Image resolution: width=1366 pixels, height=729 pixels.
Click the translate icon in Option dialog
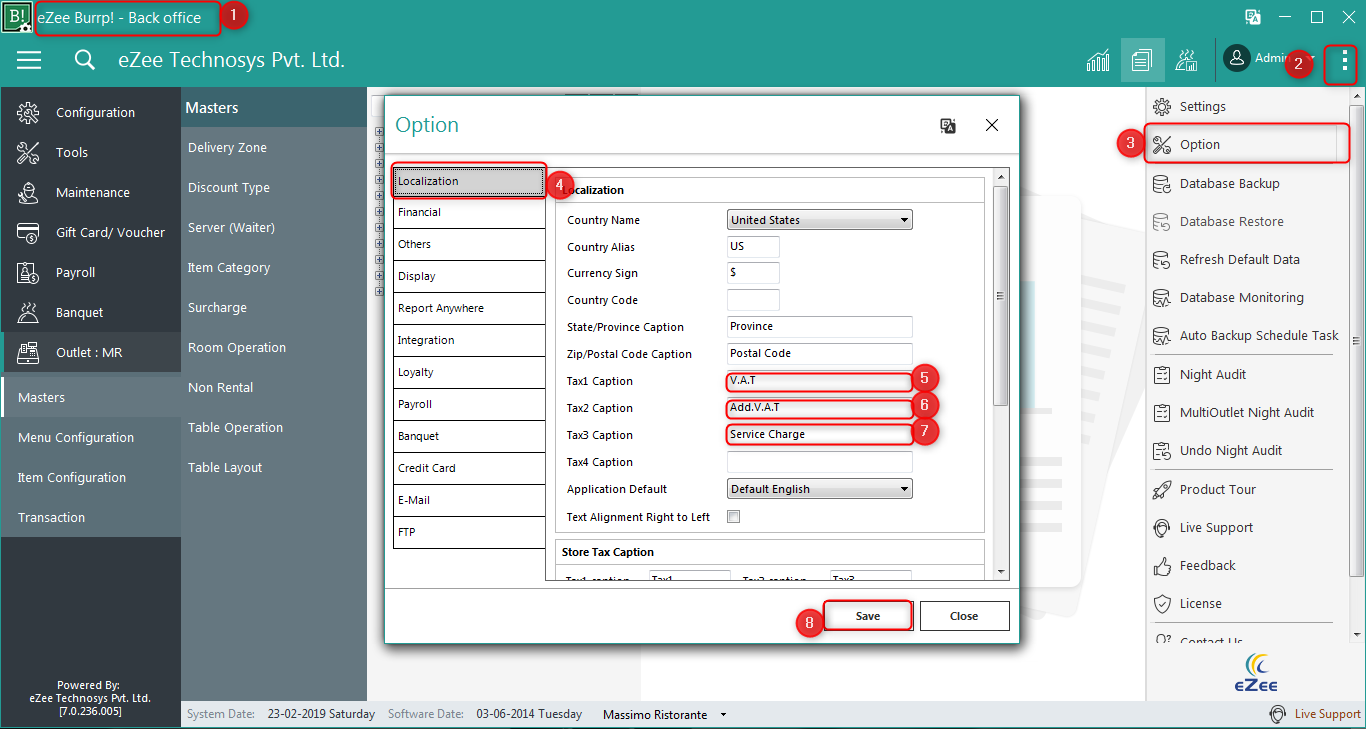(948, 125)
